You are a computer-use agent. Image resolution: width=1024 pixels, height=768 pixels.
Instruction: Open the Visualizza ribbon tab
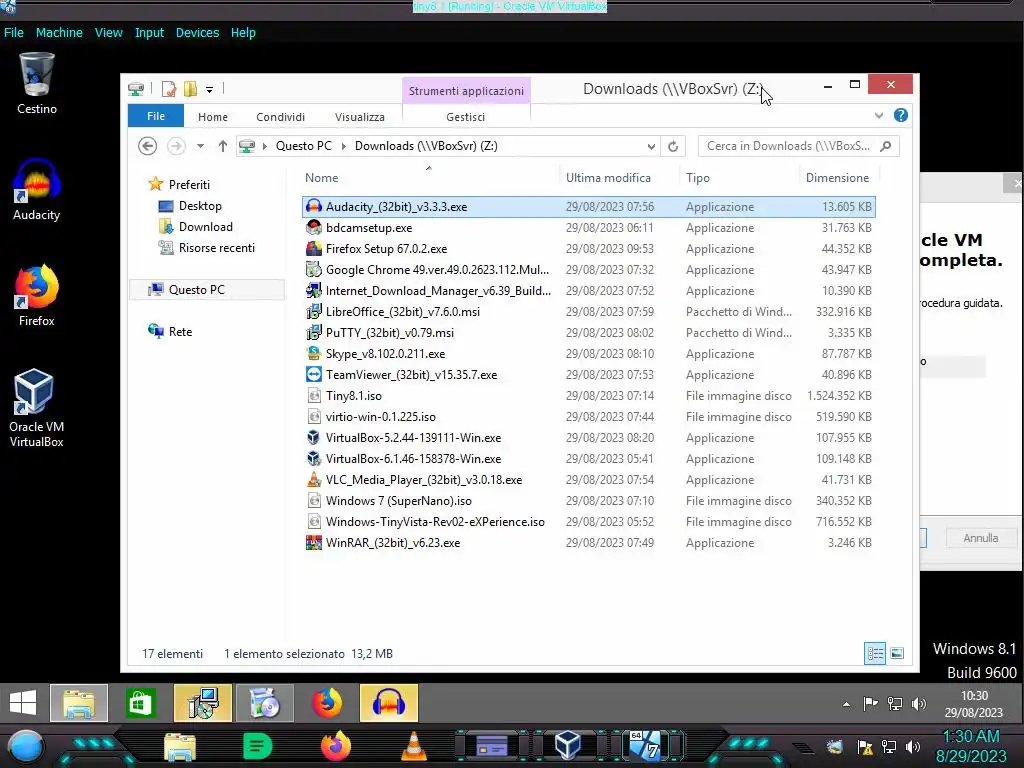[360, 117]
